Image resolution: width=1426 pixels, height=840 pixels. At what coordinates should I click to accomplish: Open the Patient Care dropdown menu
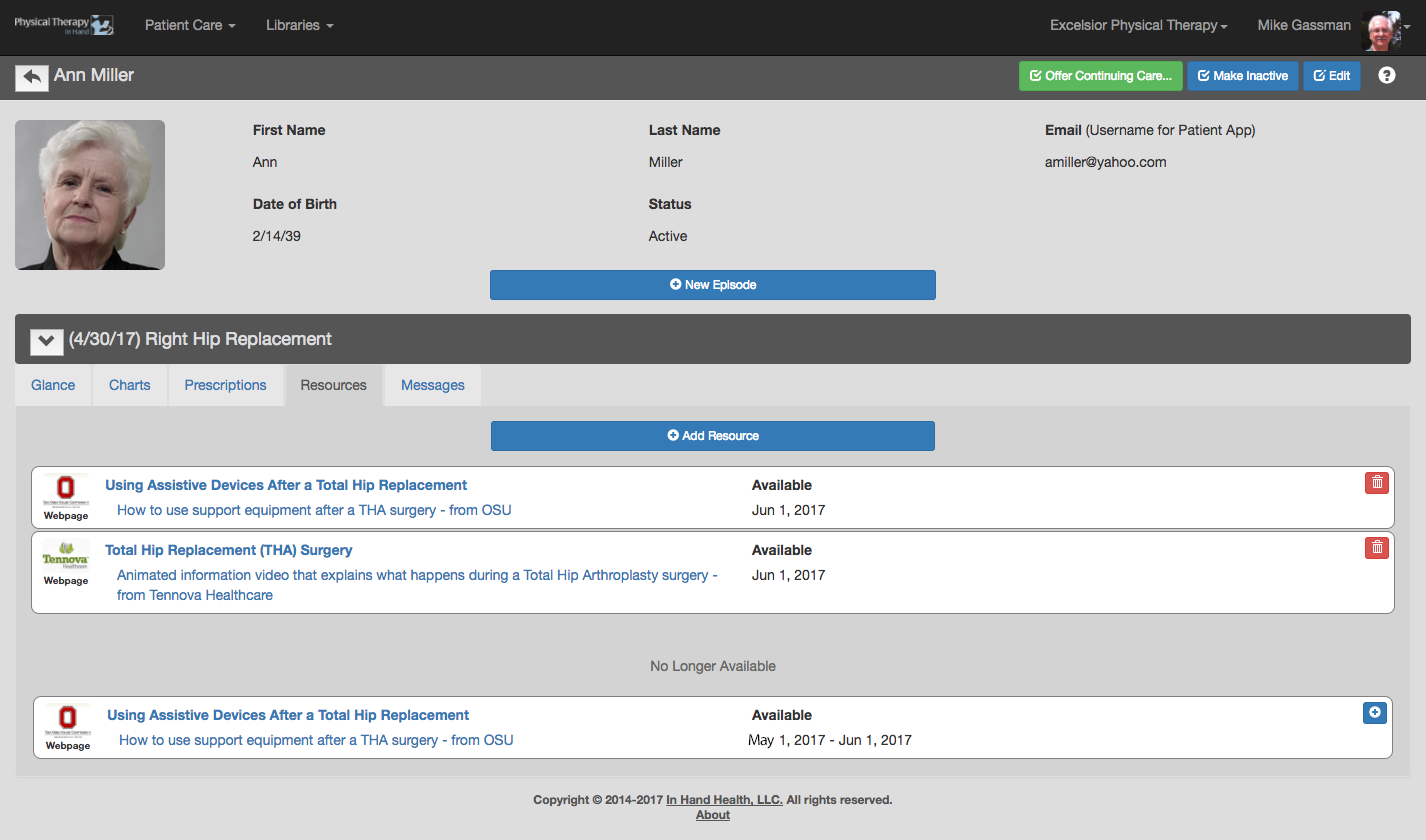point(190,25)
